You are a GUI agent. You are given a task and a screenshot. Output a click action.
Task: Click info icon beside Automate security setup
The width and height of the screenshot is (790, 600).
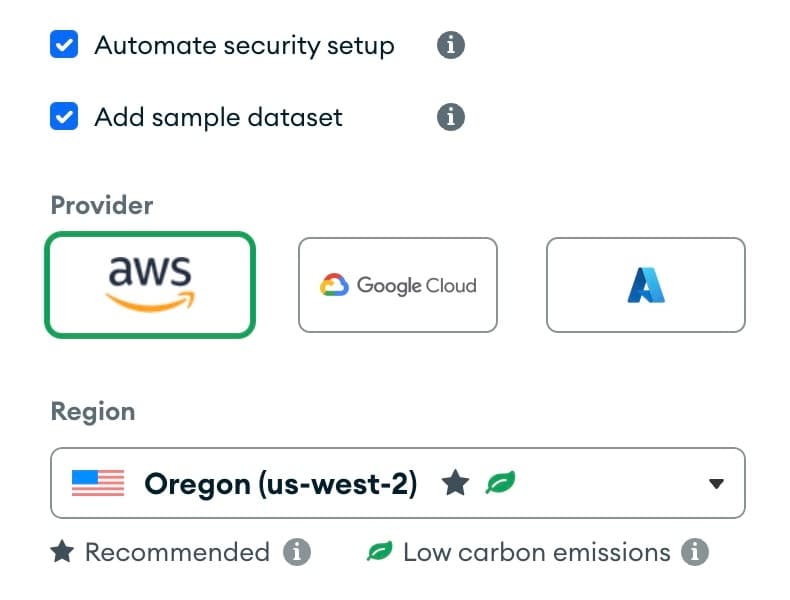pos(451,45)
